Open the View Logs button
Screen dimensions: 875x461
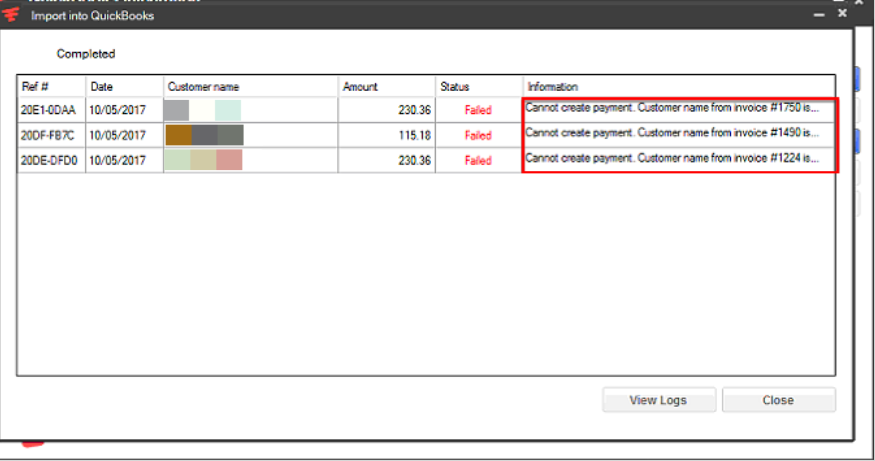tap(658, 400)
